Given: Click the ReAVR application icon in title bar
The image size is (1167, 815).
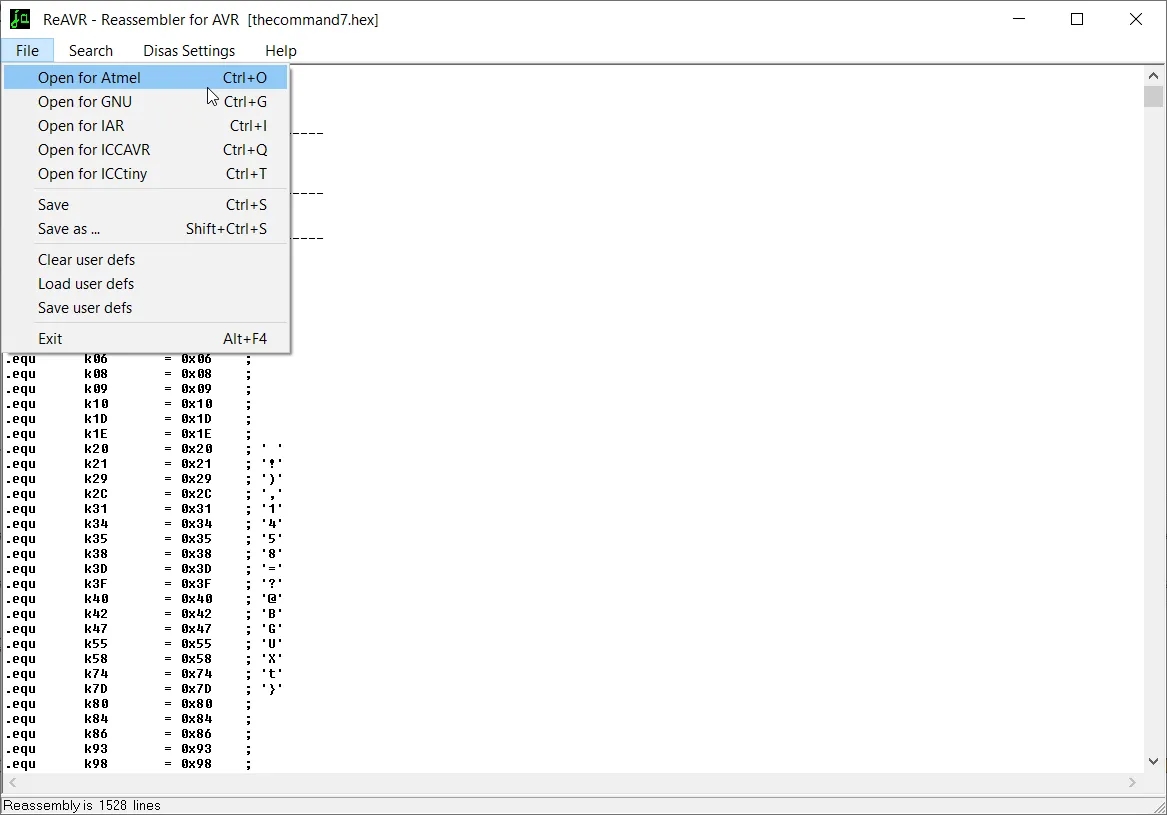Looking at the screenshot, I should click(x=20, y=19).
